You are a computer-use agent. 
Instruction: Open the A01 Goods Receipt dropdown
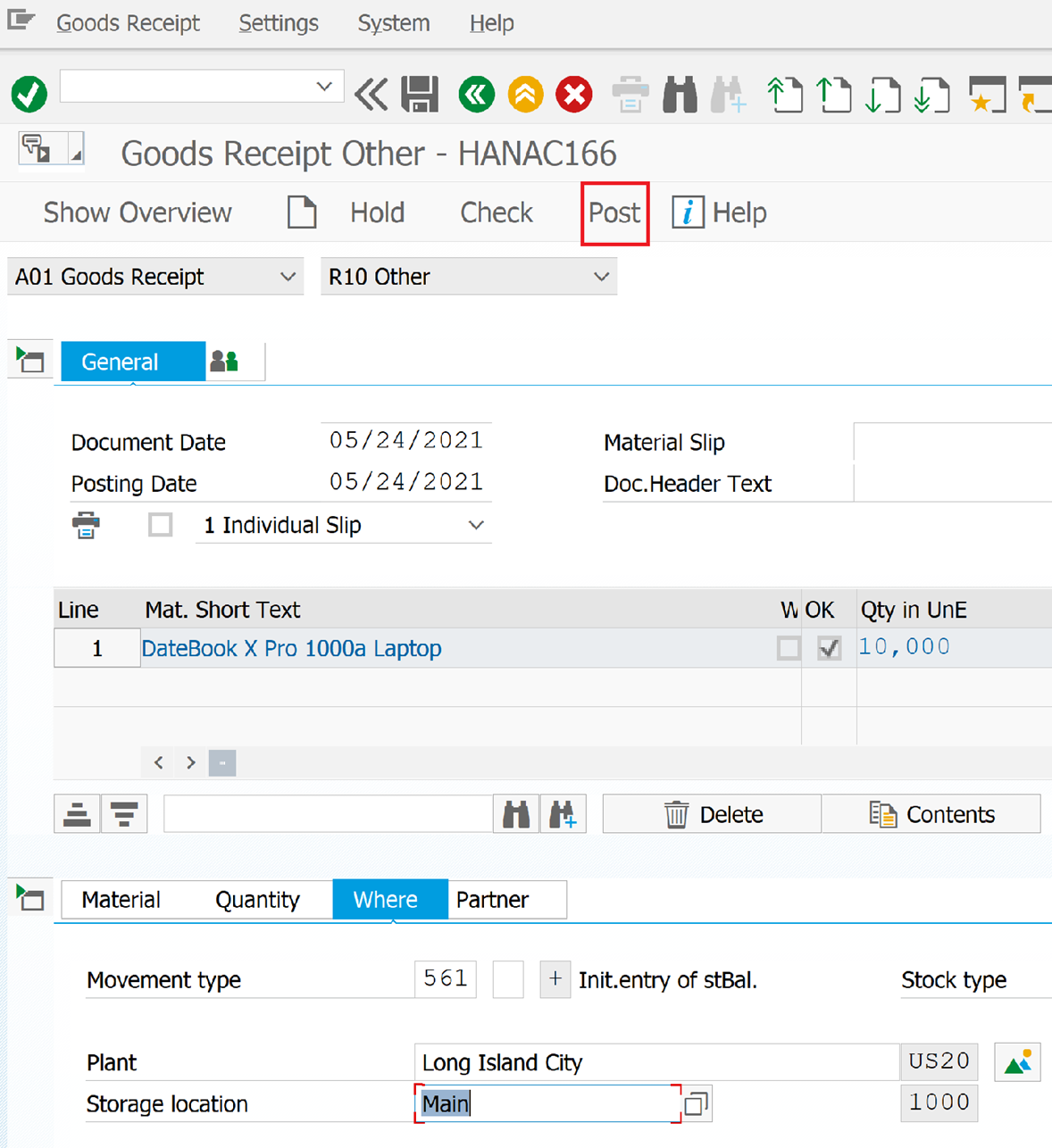tap(155, 277)
